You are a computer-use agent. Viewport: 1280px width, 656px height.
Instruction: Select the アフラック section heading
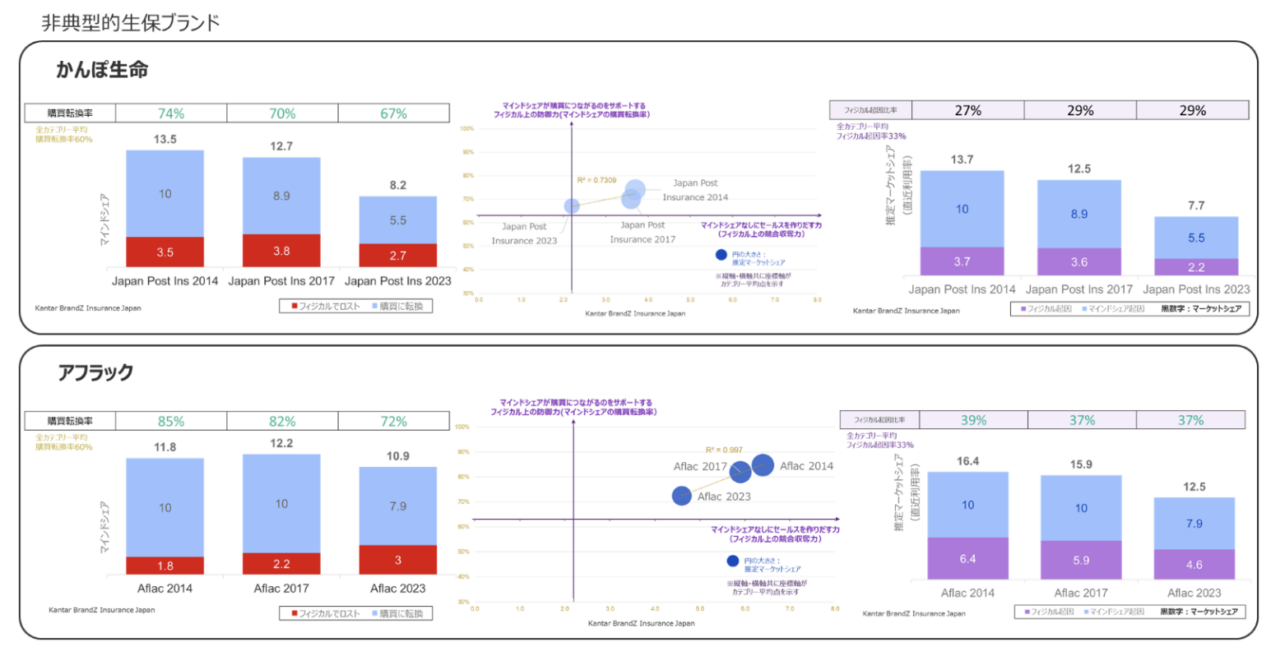click(95, 373)
